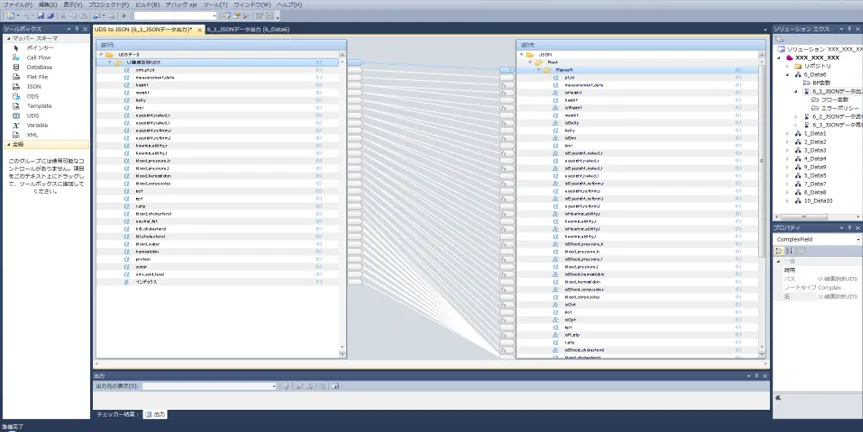Select 10_Data10 in solution explorer
Screen dimensions: 863x432
coord(817,200)
